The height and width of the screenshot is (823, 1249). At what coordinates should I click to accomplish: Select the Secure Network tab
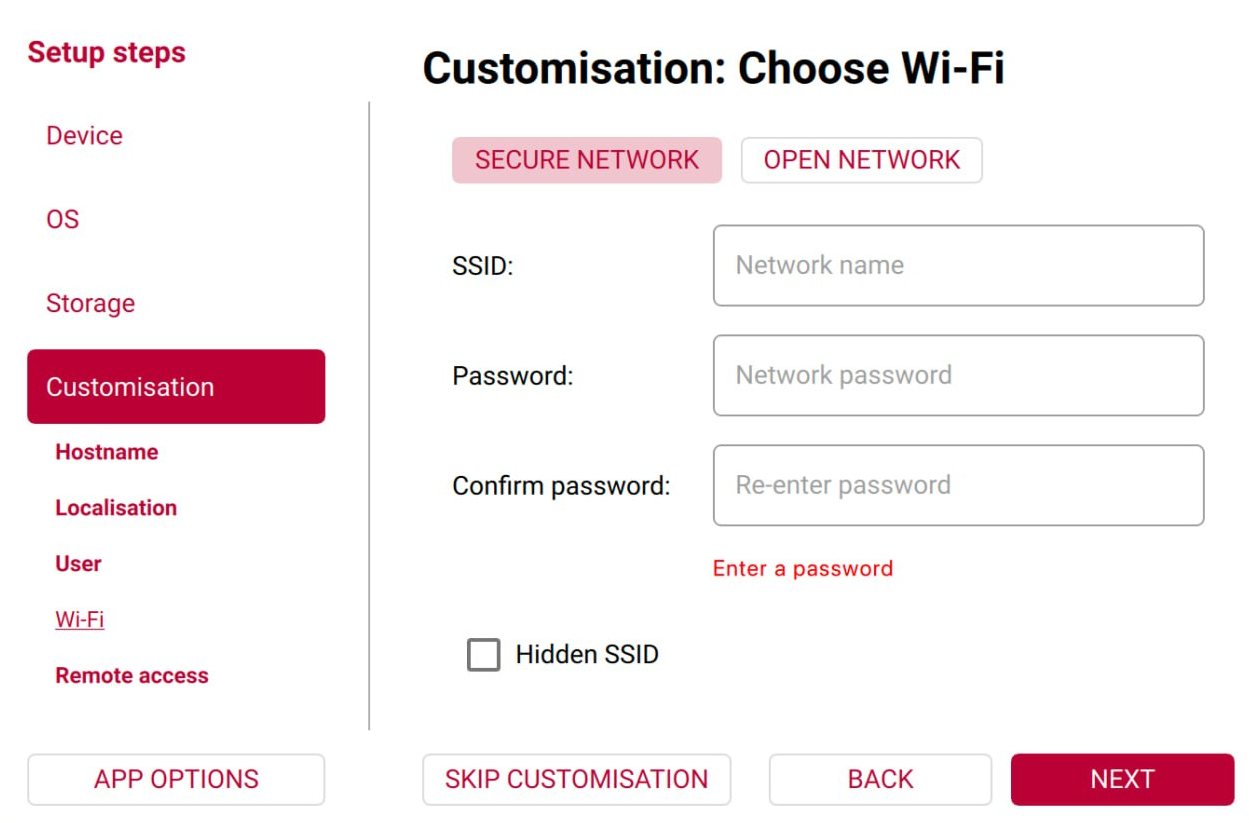[x=587, y=159]
